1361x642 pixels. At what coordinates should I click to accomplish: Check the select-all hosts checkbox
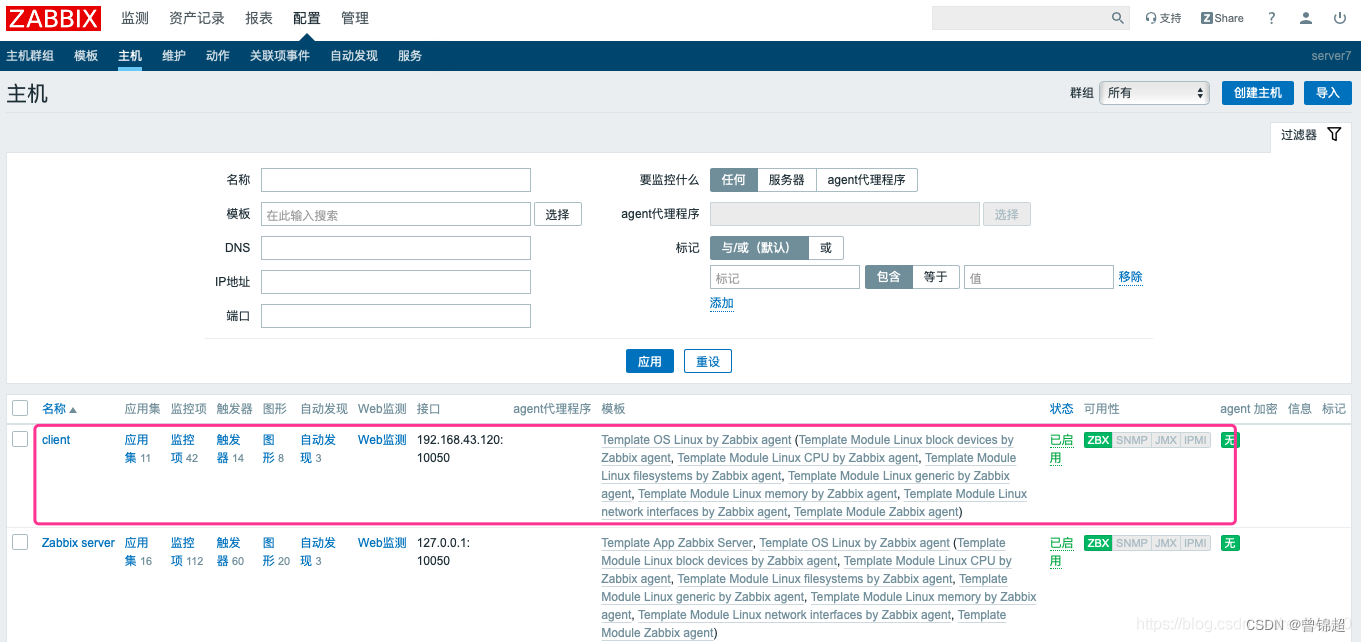coord(20,408)
